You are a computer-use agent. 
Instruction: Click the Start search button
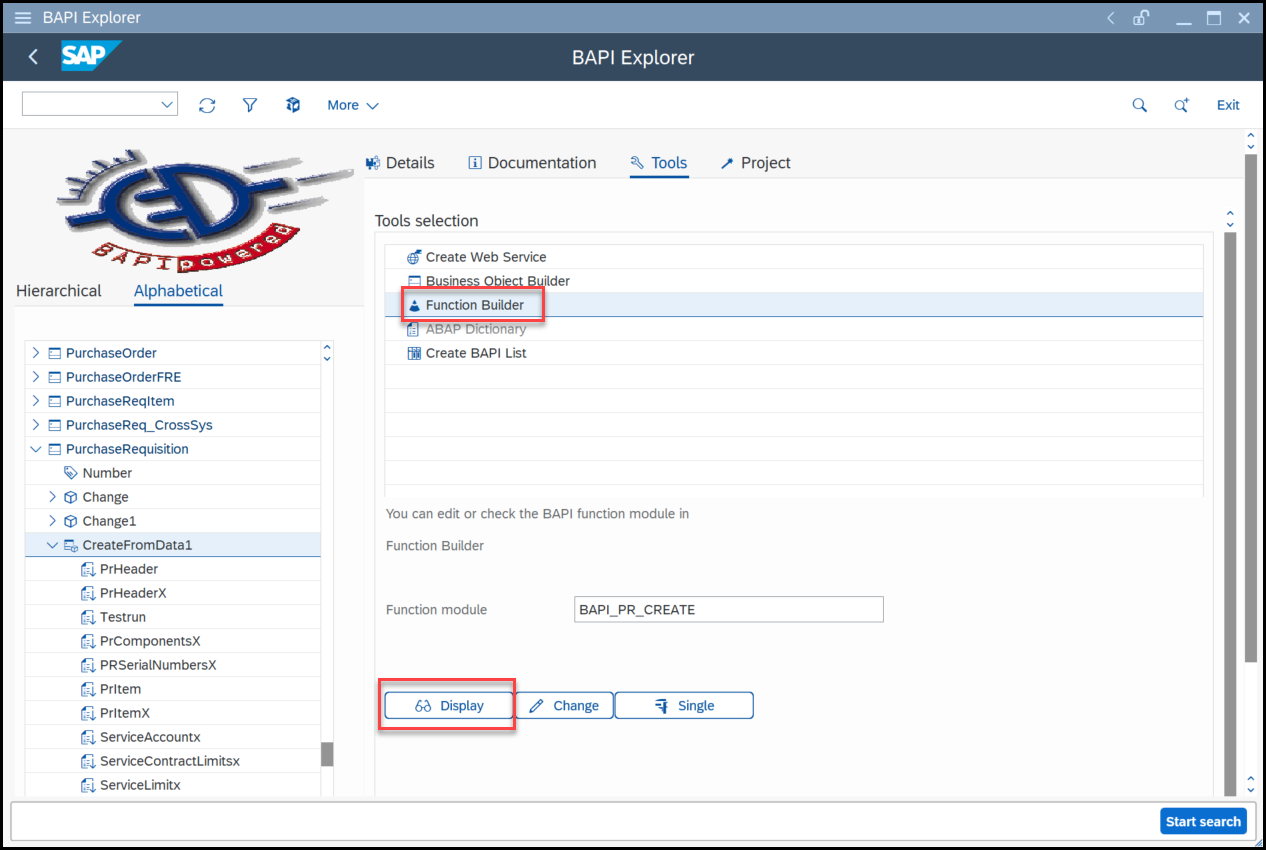(x=1204, y=821)
